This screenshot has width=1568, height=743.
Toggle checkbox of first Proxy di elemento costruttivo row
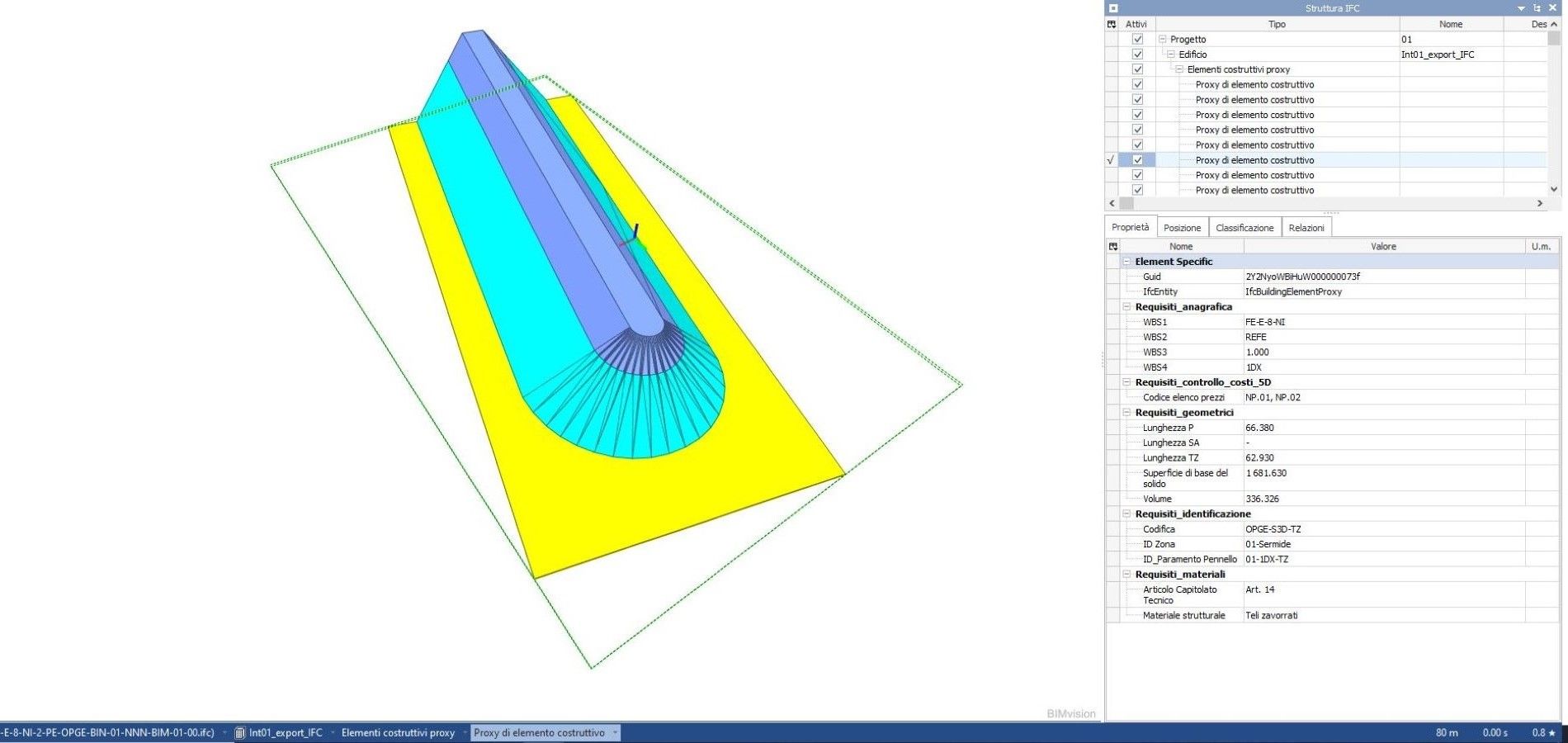point(1137,84)
